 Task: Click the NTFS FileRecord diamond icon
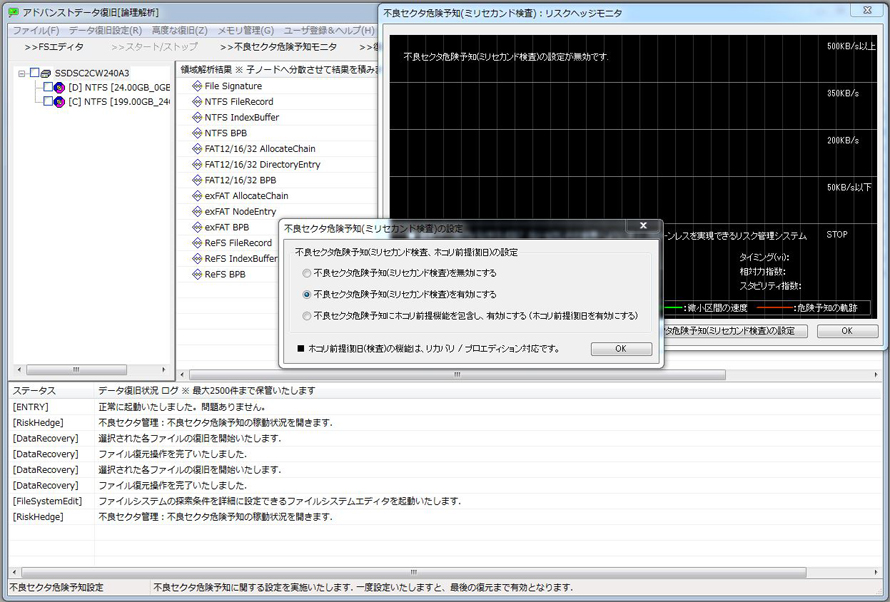point(197,102)
